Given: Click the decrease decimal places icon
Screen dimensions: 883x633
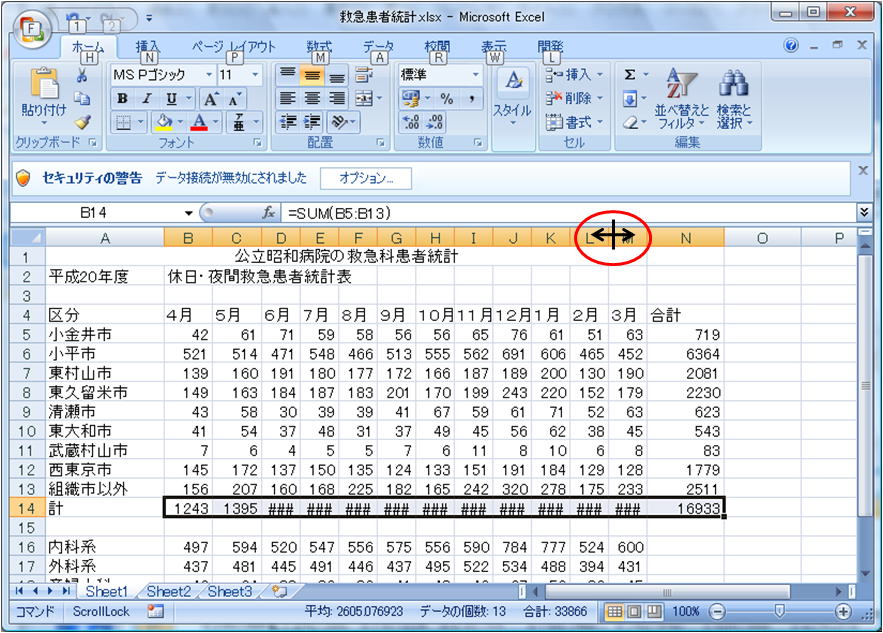Looking at the screenshot, I should [435, 122].
